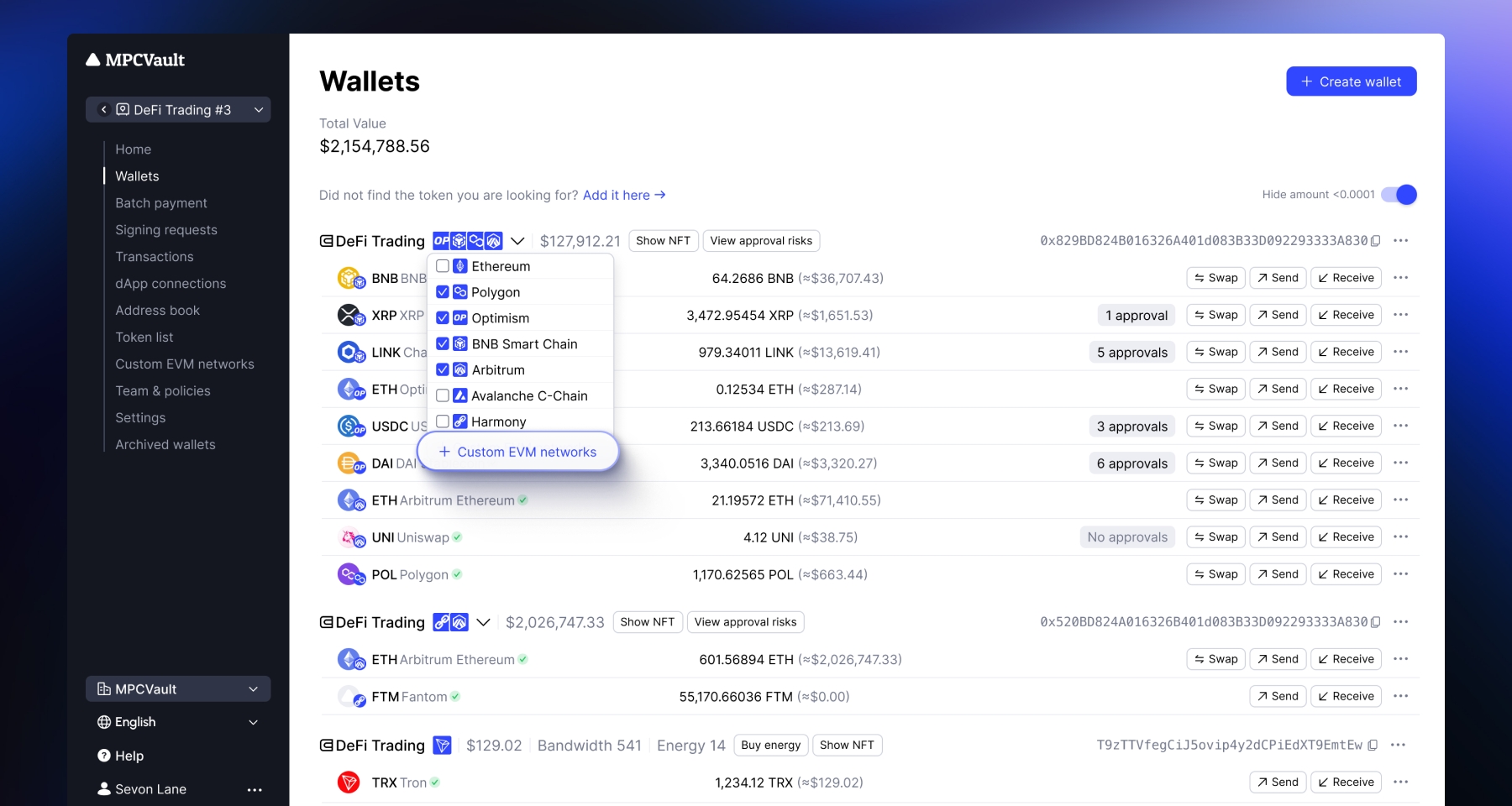
Task: Enable the Avalanche C-Chain checkbox
Action: coord(443,395)
